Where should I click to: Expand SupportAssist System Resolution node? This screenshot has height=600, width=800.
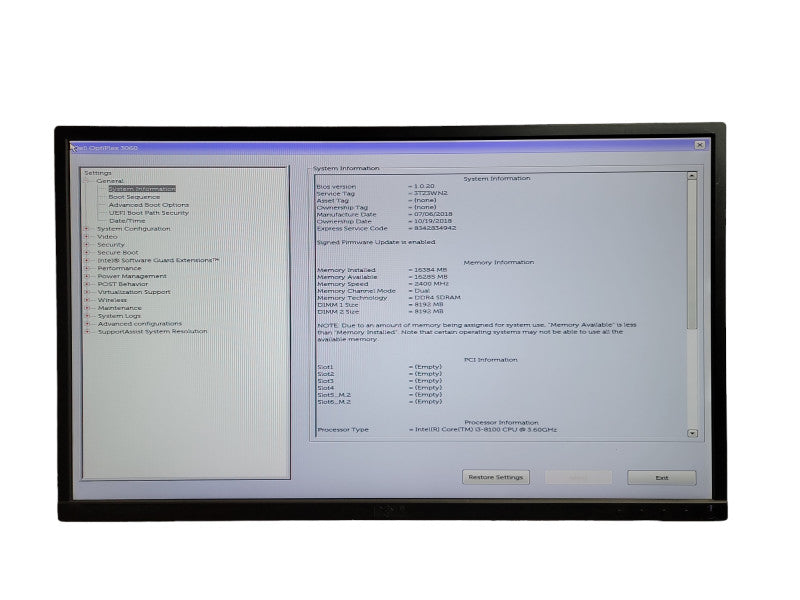coord(87,332)
